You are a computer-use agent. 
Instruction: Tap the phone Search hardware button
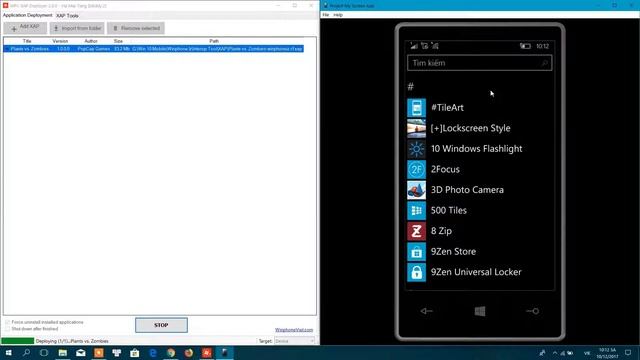(x=533, y=311)
